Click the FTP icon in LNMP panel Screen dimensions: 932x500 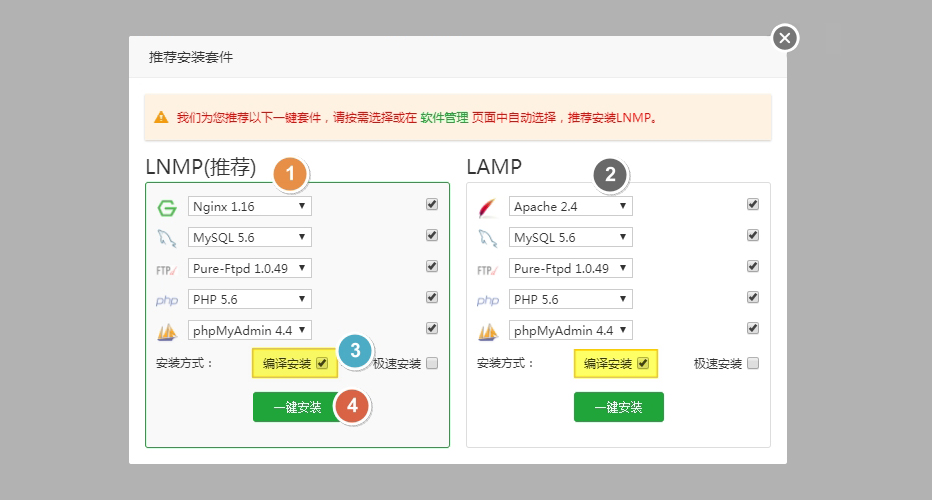[x=166, y=271]
